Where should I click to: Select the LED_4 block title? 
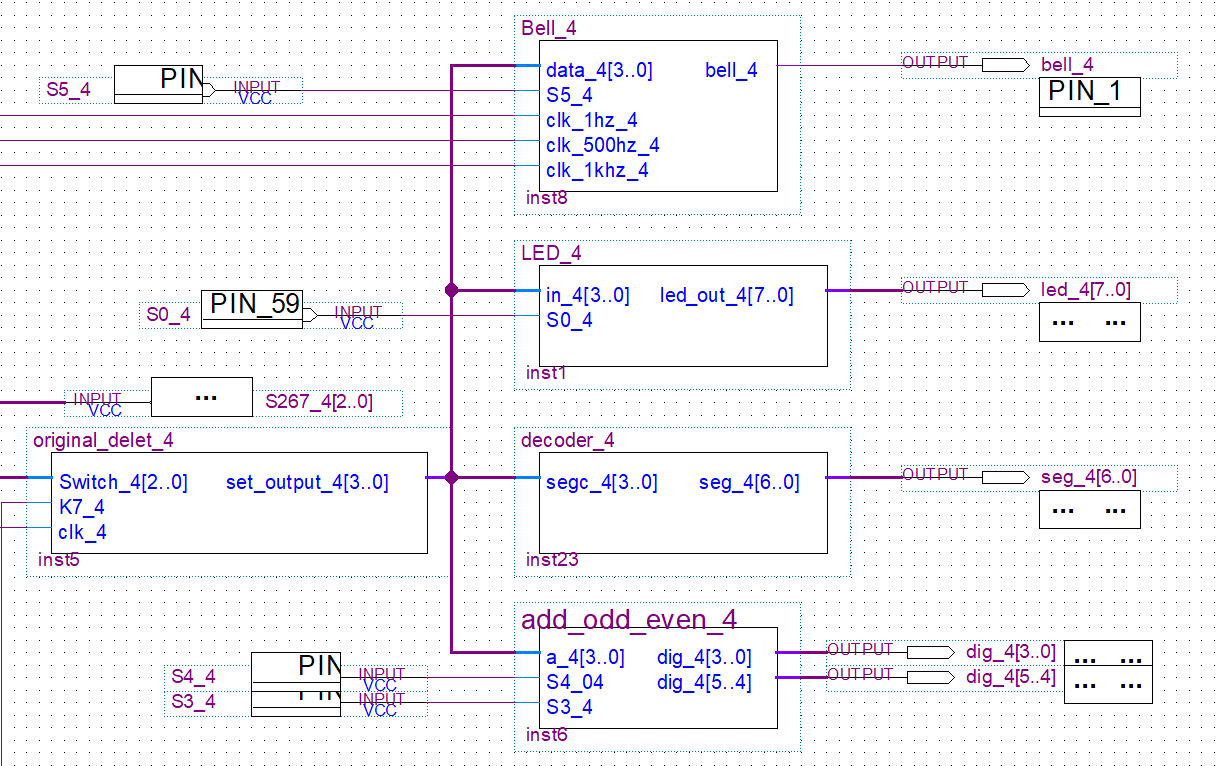click(551, 253)
